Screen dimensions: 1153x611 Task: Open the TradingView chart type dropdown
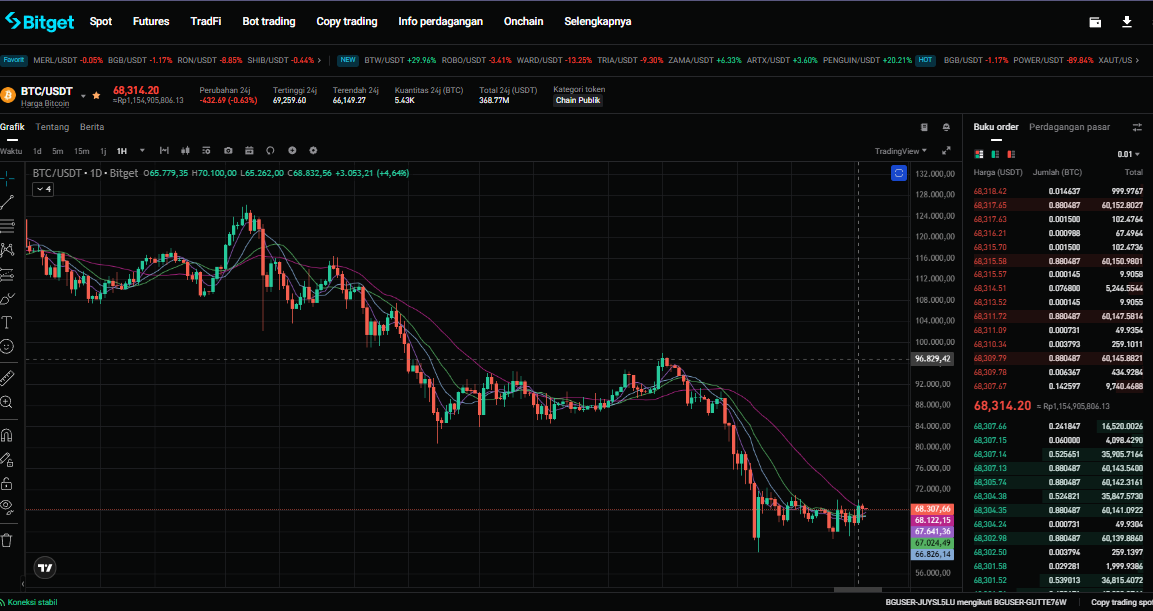[901, 151]
